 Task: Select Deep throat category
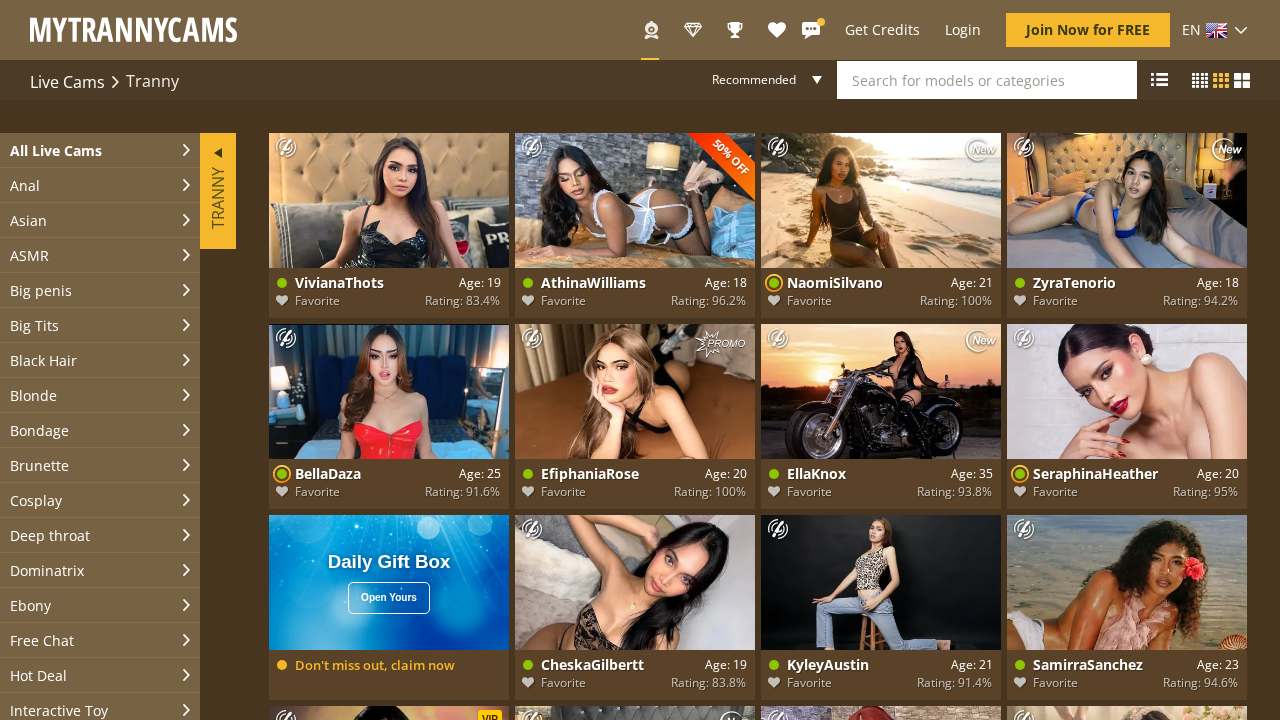[x=100, y=535]
